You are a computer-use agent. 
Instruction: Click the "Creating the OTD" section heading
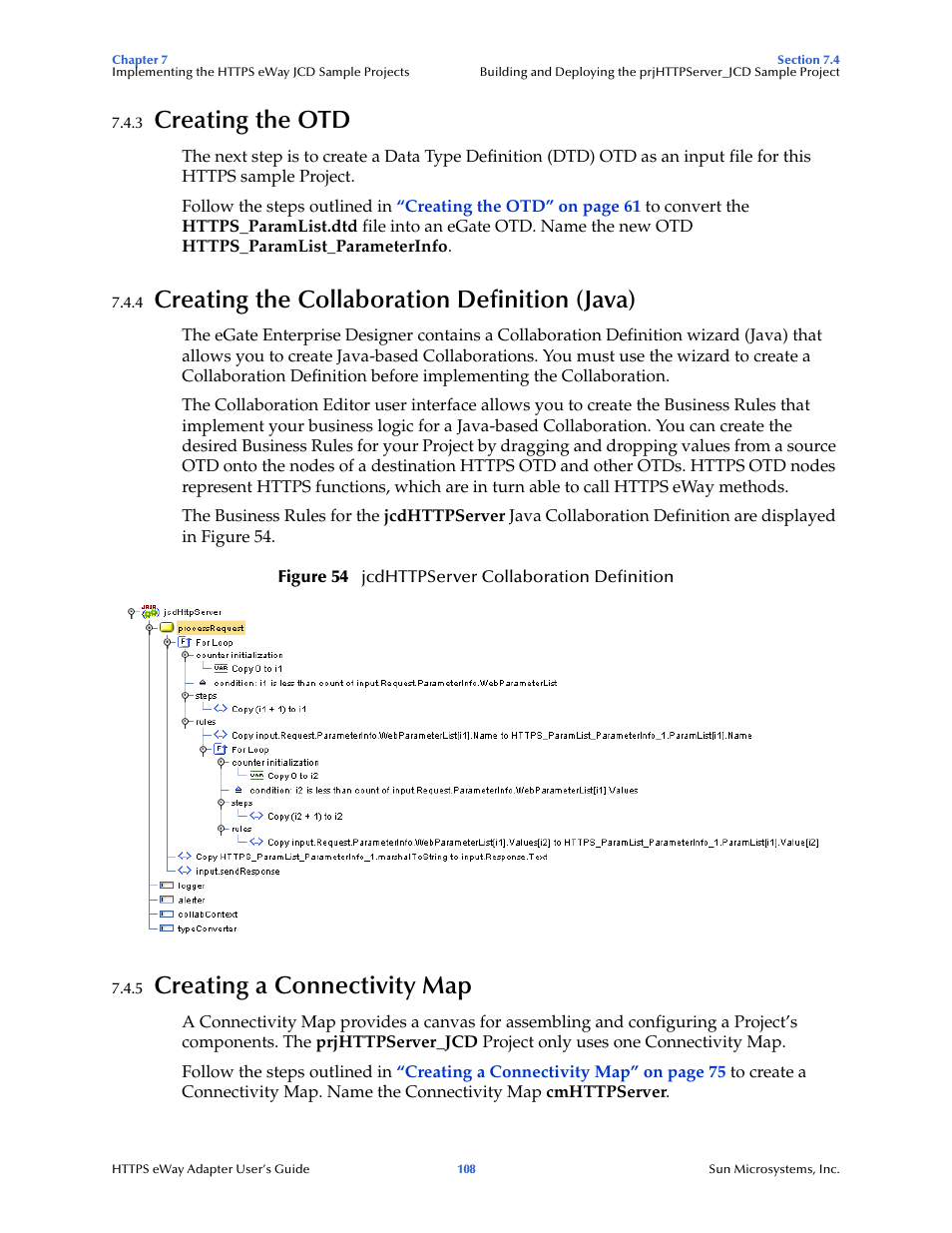pyautogui.click(x=251, y=120)
